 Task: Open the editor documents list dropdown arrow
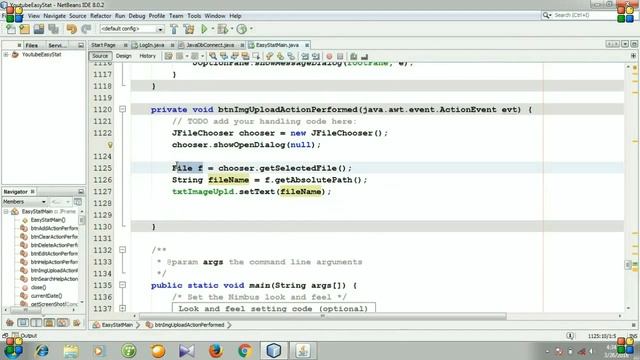(625, 44)
